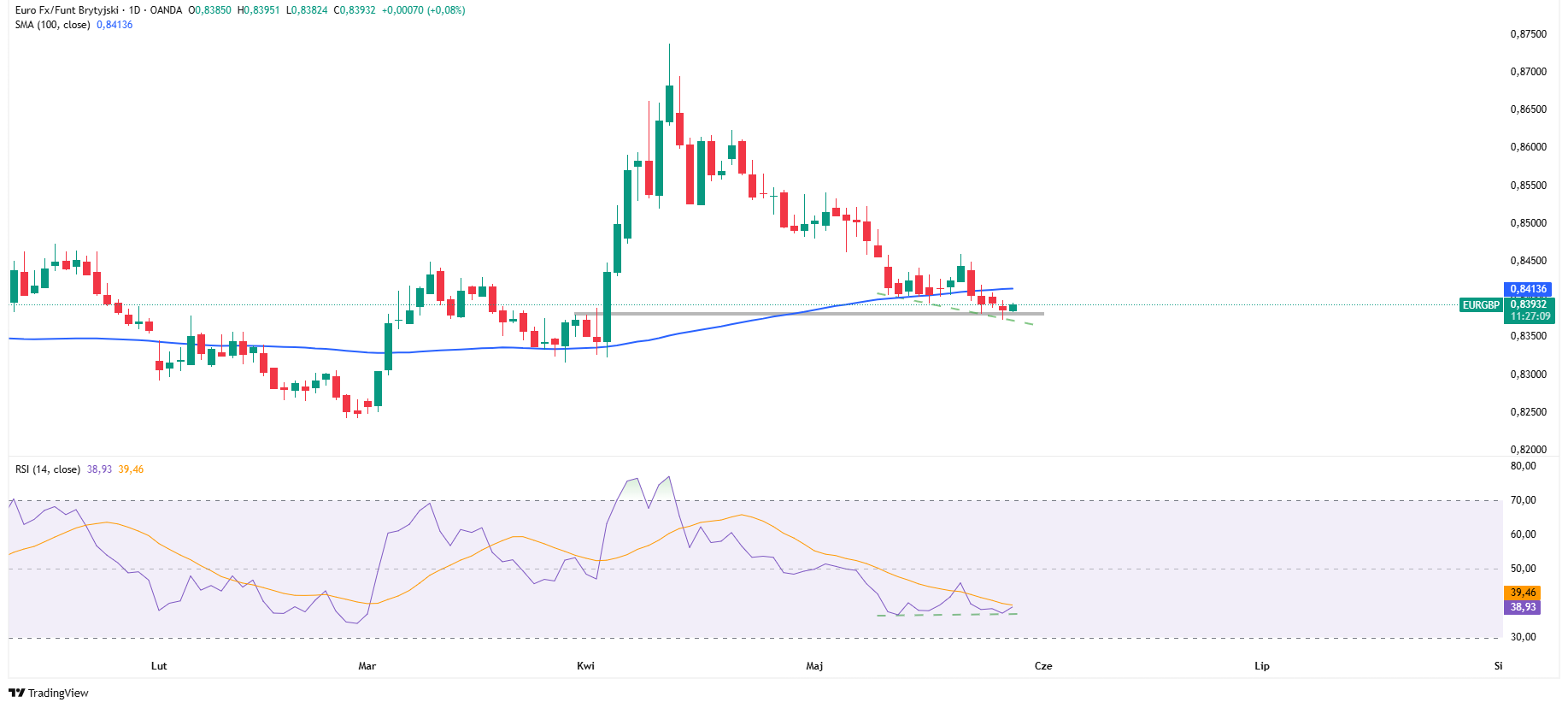
Task: Click the 60,00 RSI axis label
Action: click(x=1523, y=534)
